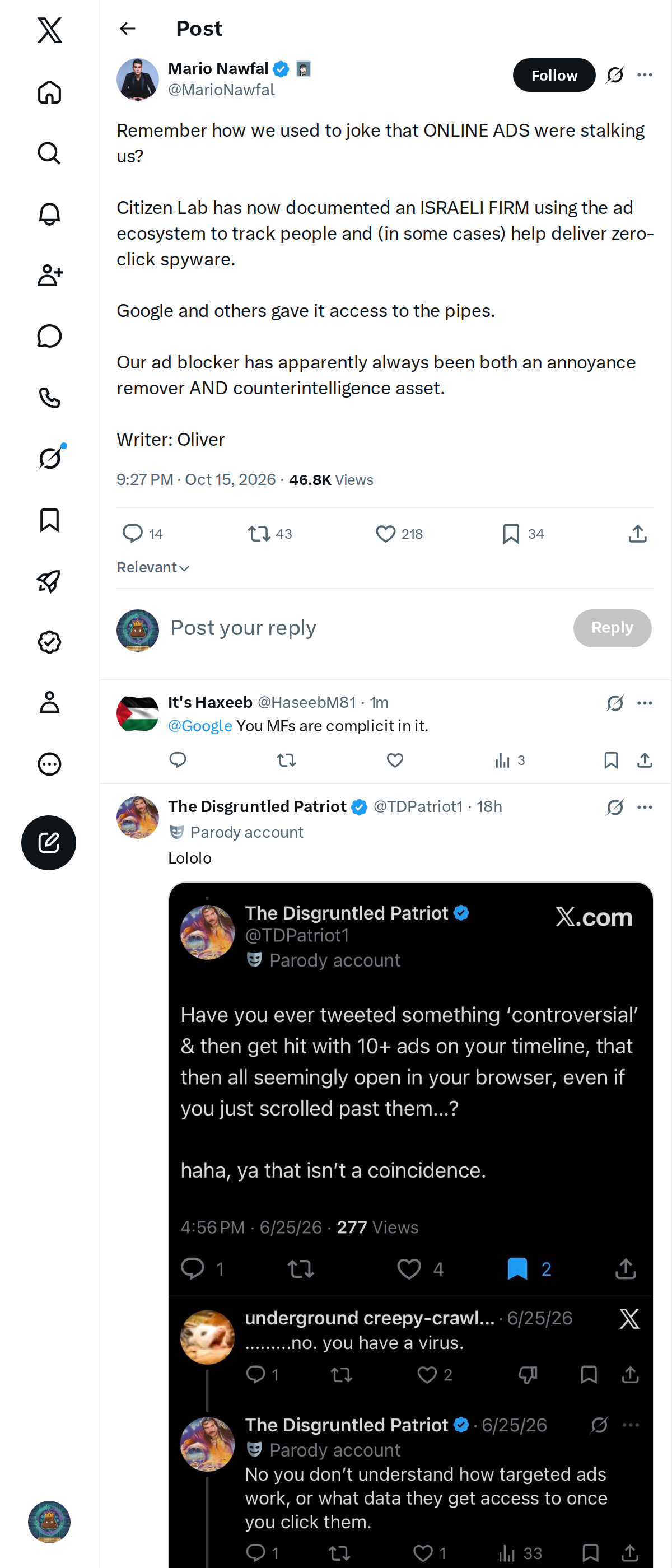Open Chat messages icon
Image resolution: width=672 pixels, height=1568 pixels.
point(49,336)
